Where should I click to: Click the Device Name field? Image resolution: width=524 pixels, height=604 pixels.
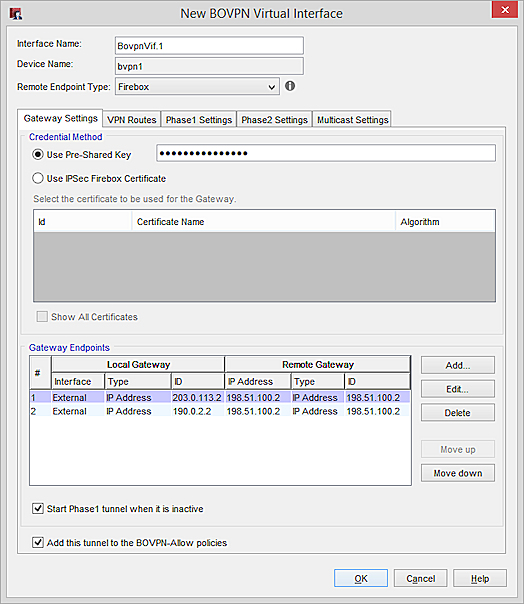pos(209,66)
